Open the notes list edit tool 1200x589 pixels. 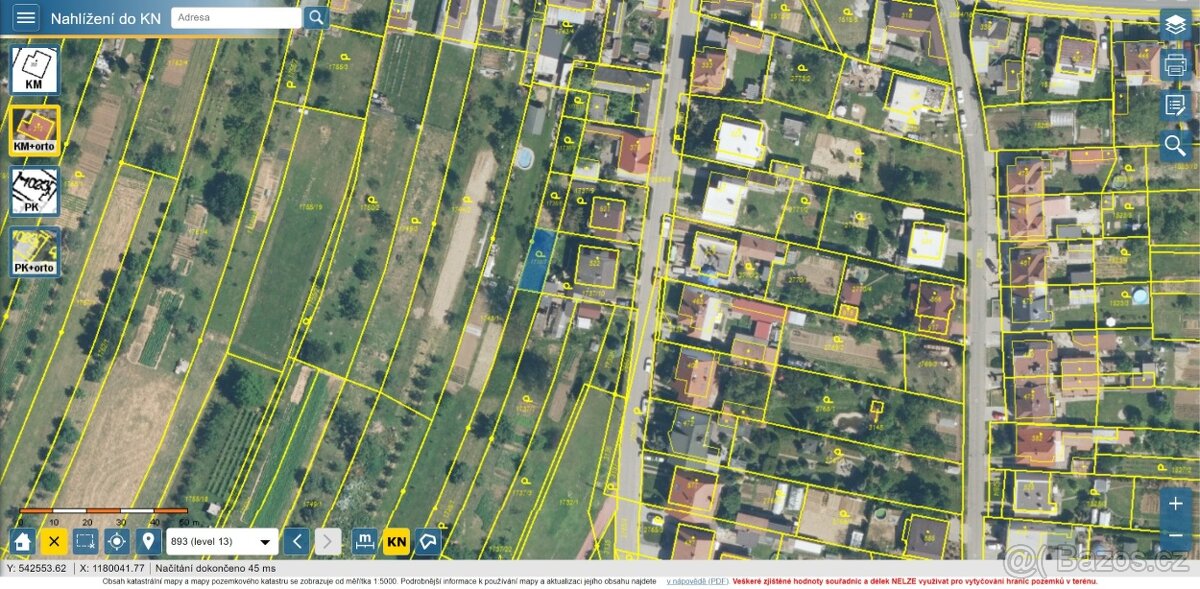click(1175, 105)
